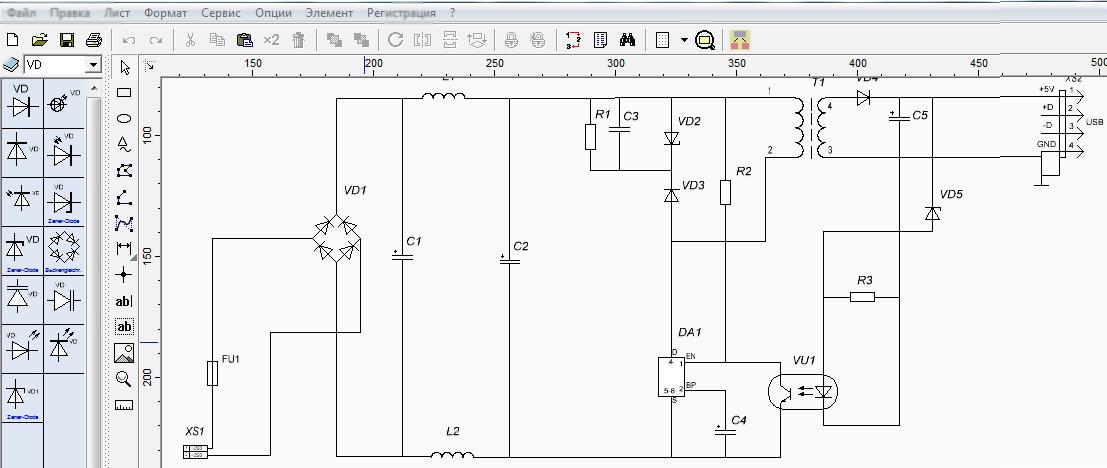This screenshot has height=468, width=1107.
Task: Select the line drawing tool
Action: tap(124, 197)
